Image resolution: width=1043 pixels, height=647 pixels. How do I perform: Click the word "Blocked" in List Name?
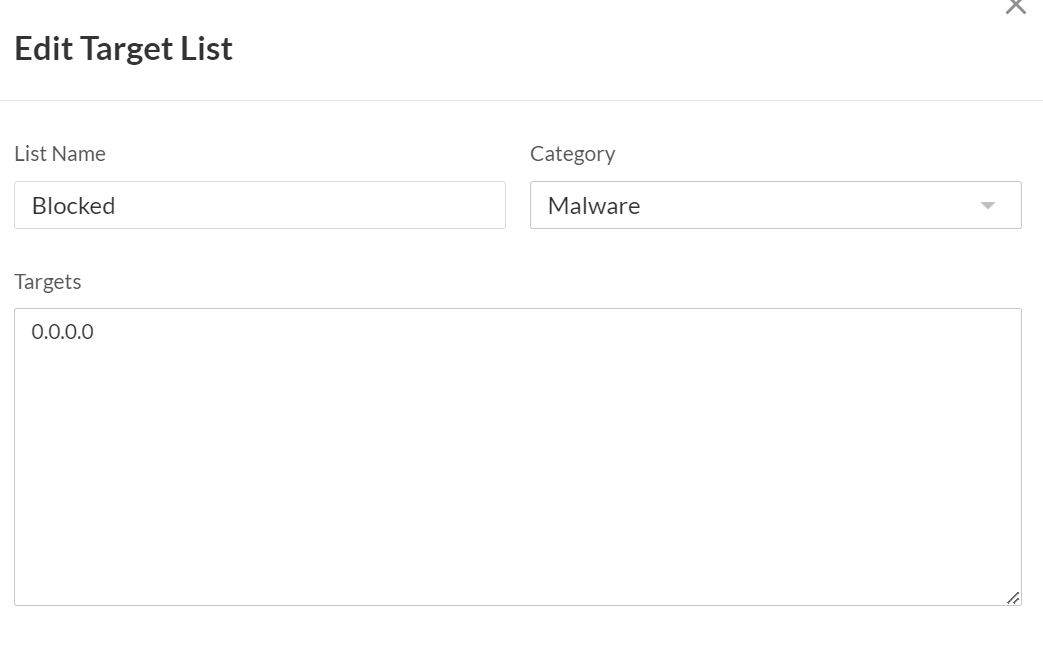(74, 206)
